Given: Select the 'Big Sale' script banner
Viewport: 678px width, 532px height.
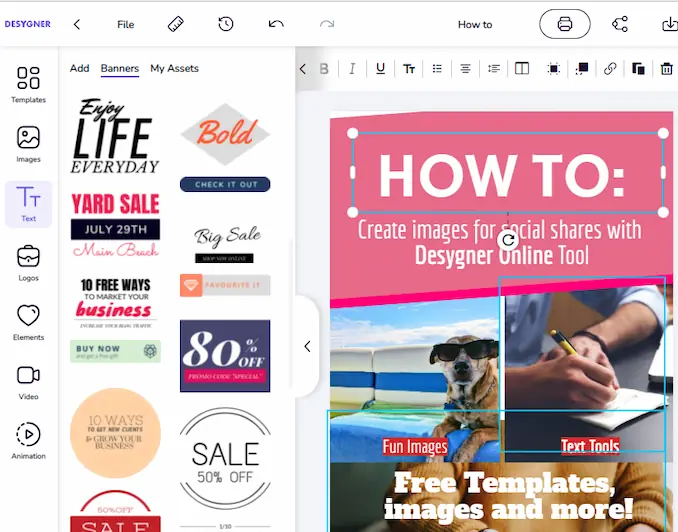Looking at the screenshot, I should click(226, 244).
